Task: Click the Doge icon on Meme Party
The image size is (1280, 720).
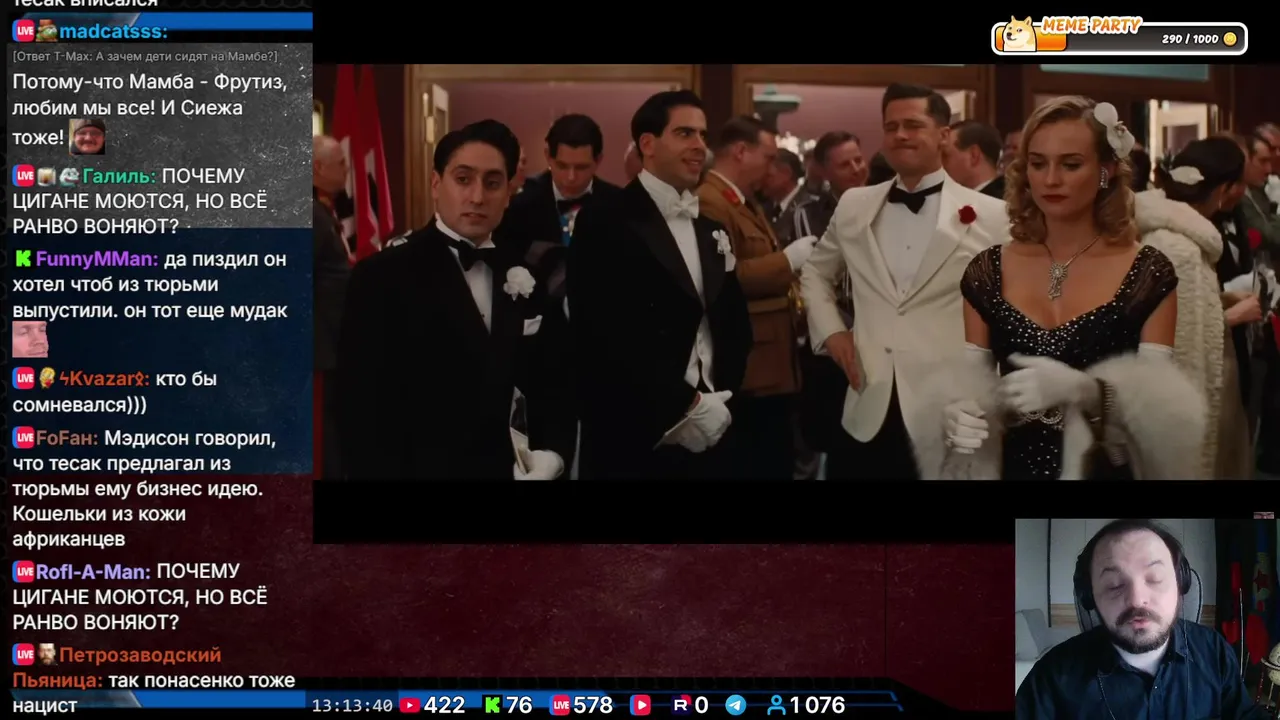Action: 1019,33
